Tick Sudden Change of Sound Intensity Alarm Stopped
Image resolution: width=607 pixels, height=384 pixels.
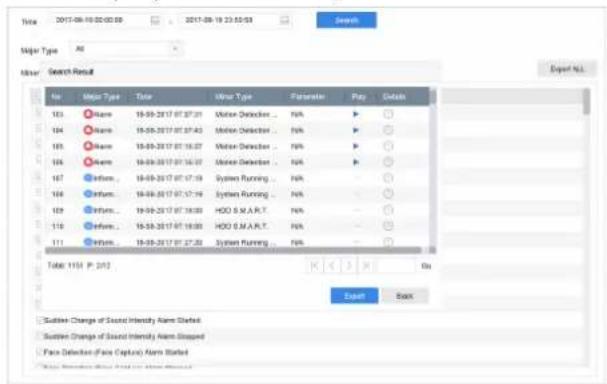(39, 336)
